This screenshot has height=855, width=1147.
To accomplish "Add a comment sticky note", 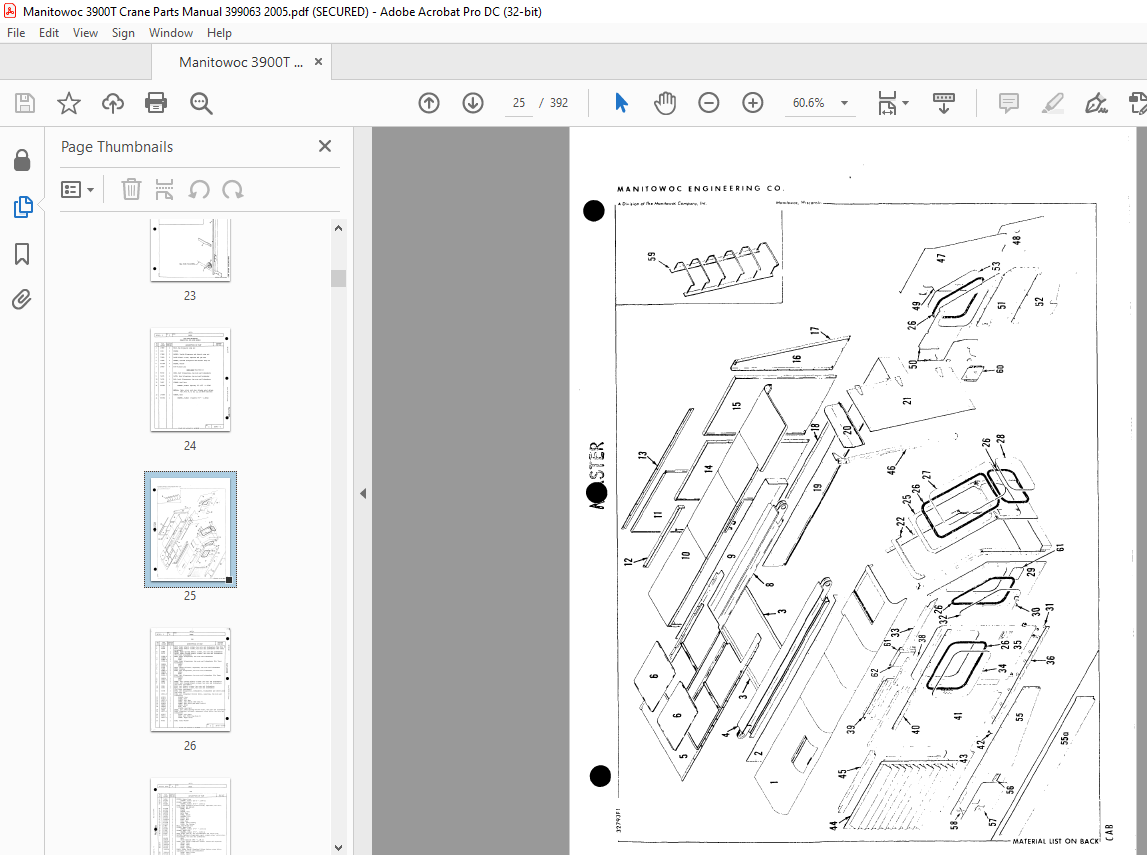I will click(x=1009, y=103).
